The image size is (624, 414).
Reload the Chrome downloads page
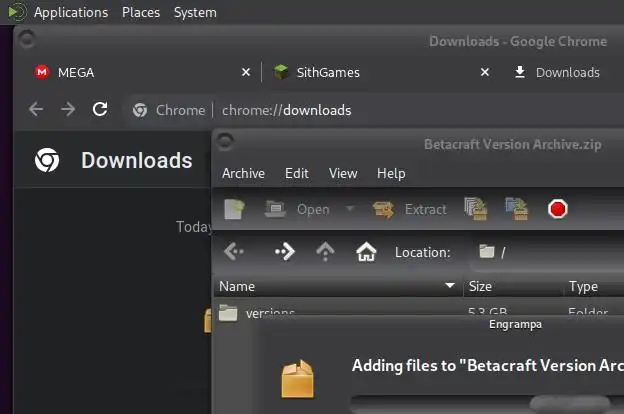click(100, 109)
